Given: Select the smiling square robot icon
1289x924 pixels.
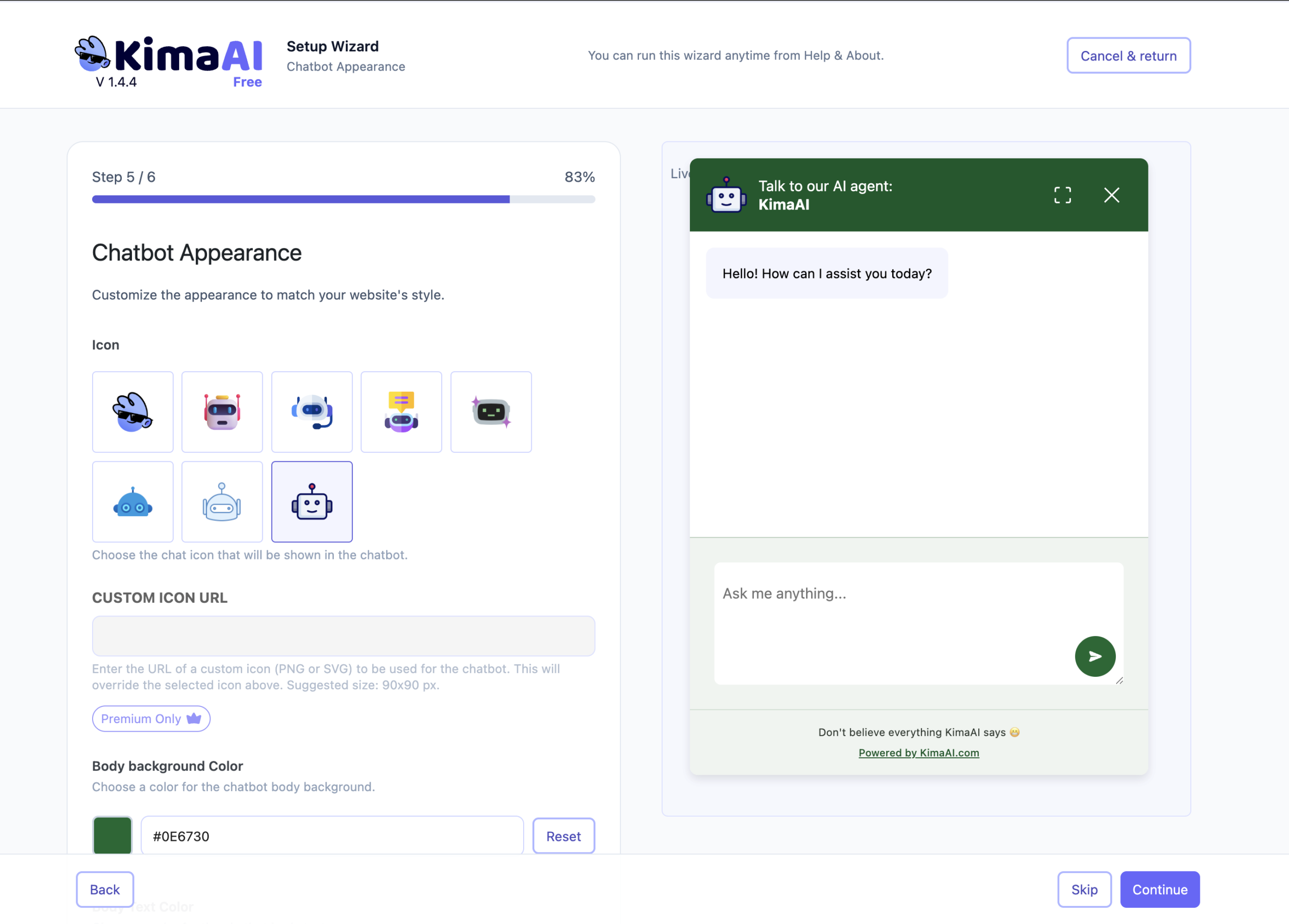Looking at the screenshot, I should [312, 502].
